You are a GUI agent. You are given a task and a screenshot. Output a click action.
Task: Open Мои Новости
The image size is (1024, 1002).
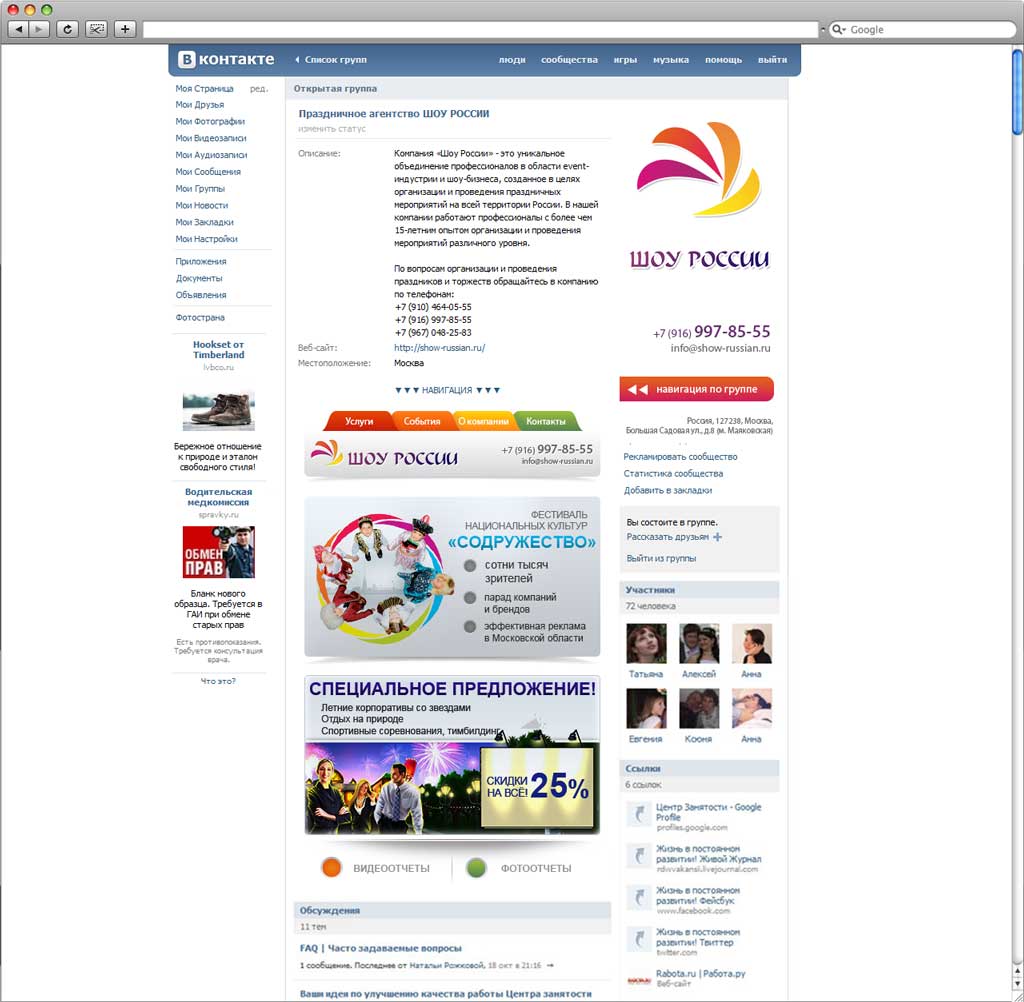point(201,205)
